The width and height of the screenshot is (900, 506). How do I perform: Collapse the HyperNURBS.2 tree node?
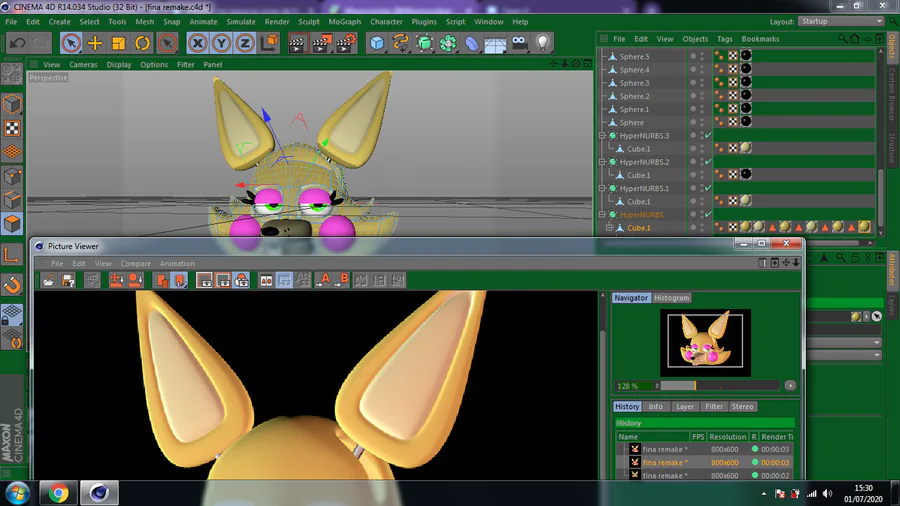click(602, 162)
